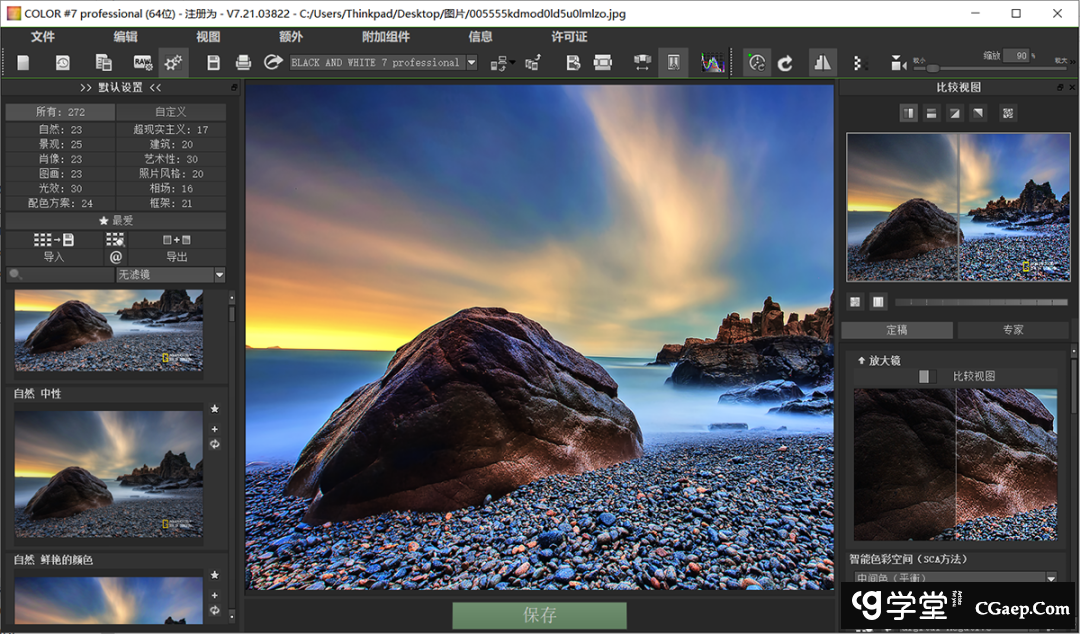Select the 超现实主义: 17 preset category
This screenshot has width=1080, height=634.
point(171,130)
